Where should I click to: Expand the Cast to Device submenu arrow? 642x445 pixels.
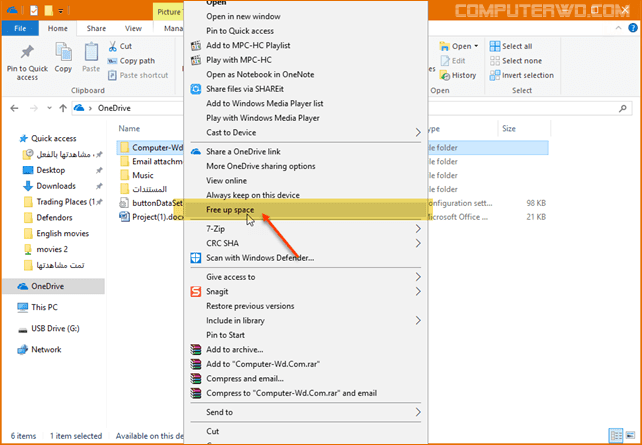click(418, 133)
